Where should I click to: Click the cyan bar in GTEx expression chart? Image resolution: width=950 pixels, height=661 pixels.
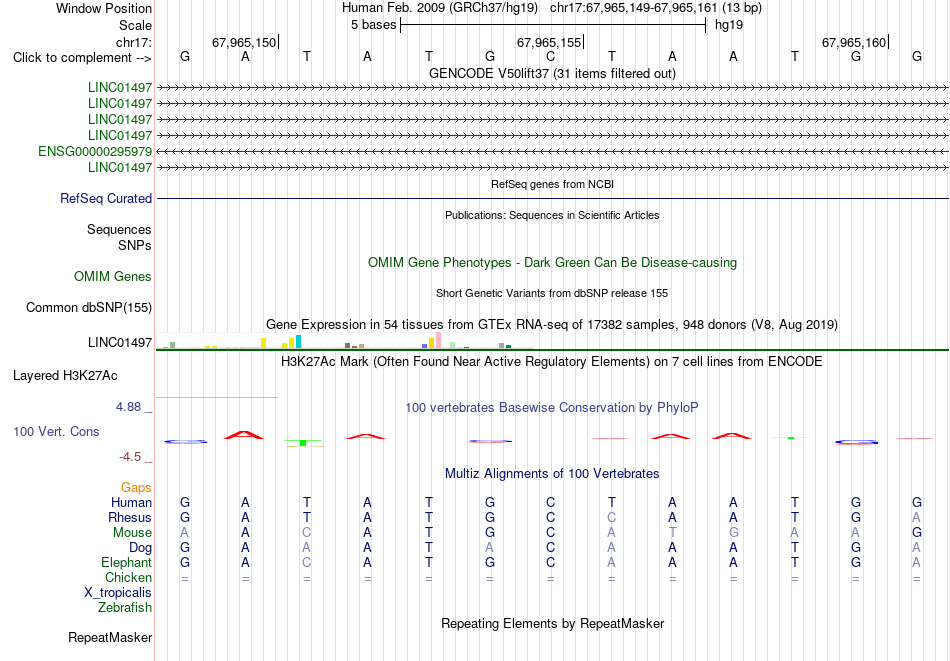[299, 341]
